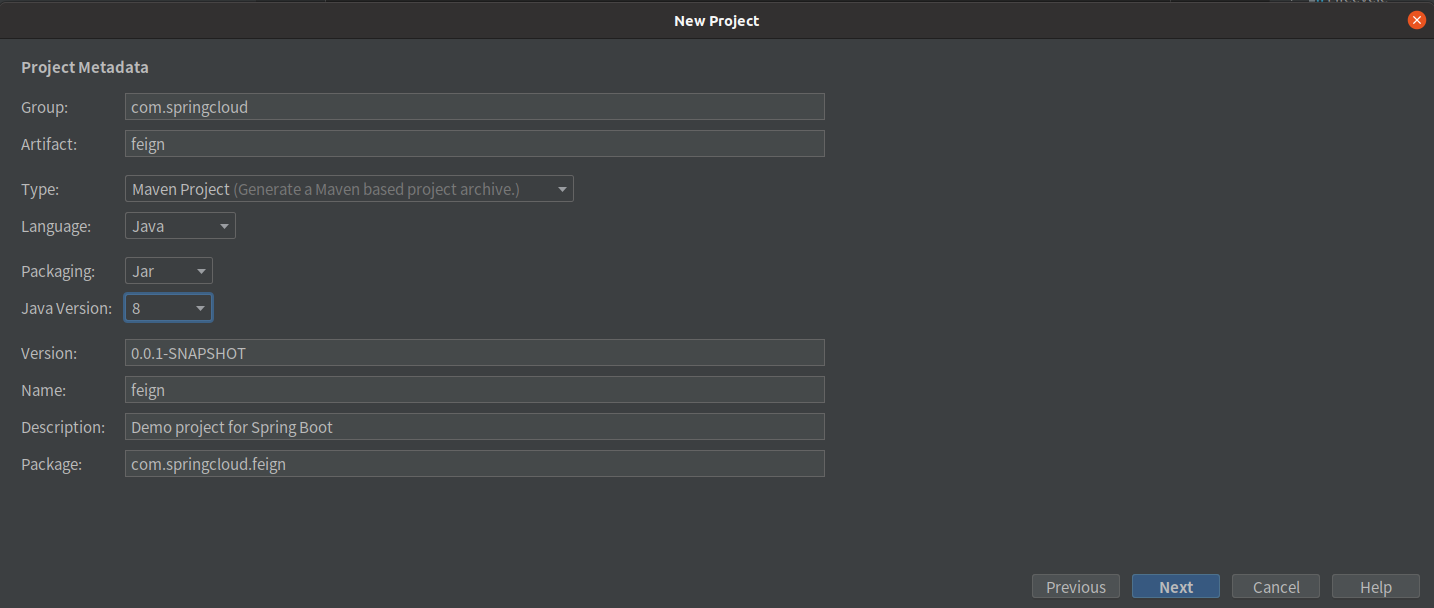This screenshot has width=1434, height=608.
Task: Expand the Language dropdown
Action: click(x=180, y=226)
